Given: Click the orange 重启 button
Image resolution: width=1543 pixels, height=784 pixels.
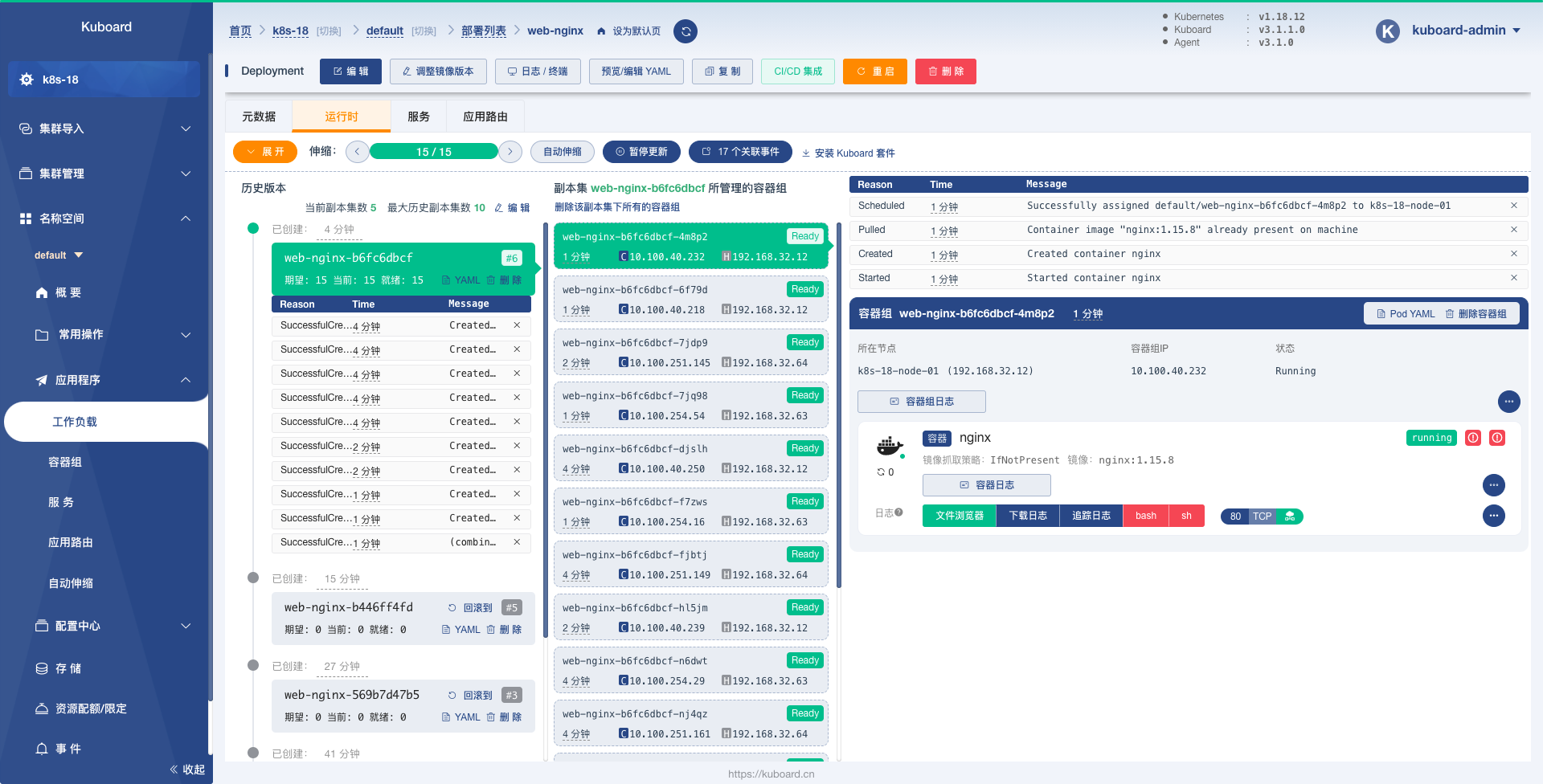Looking at the screenshot, I should pyautogui.click(x=875, y=71).
